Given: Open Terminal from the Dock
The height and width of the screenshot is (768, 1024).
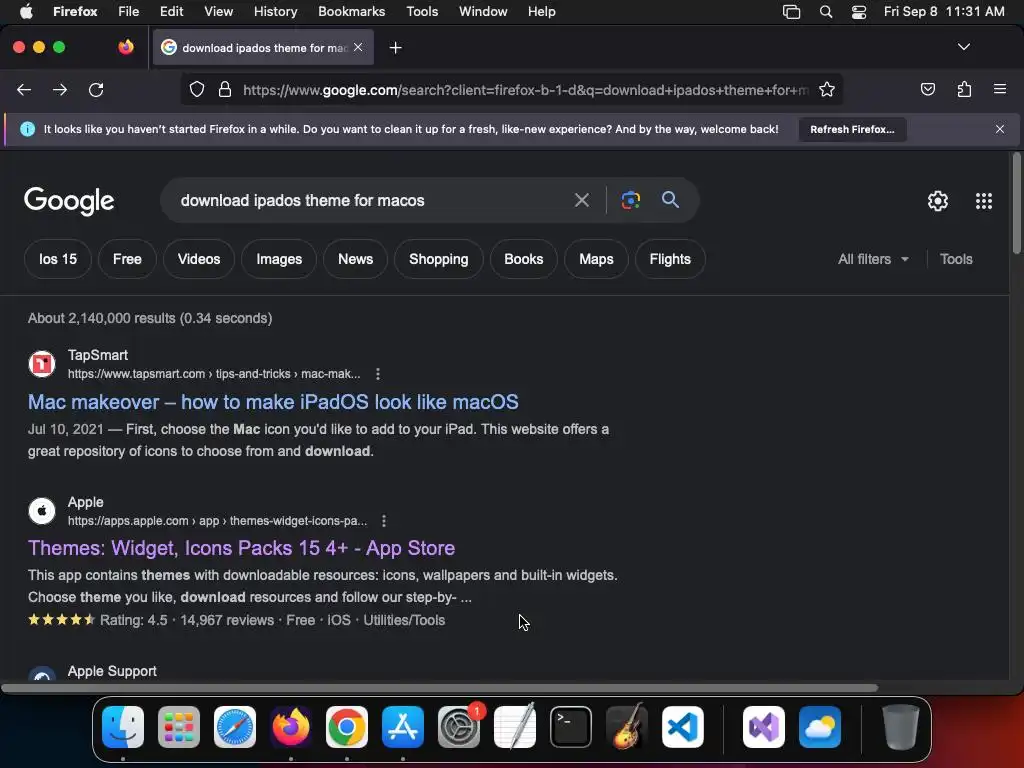Looking at the screenshot, I should point(571,727).
